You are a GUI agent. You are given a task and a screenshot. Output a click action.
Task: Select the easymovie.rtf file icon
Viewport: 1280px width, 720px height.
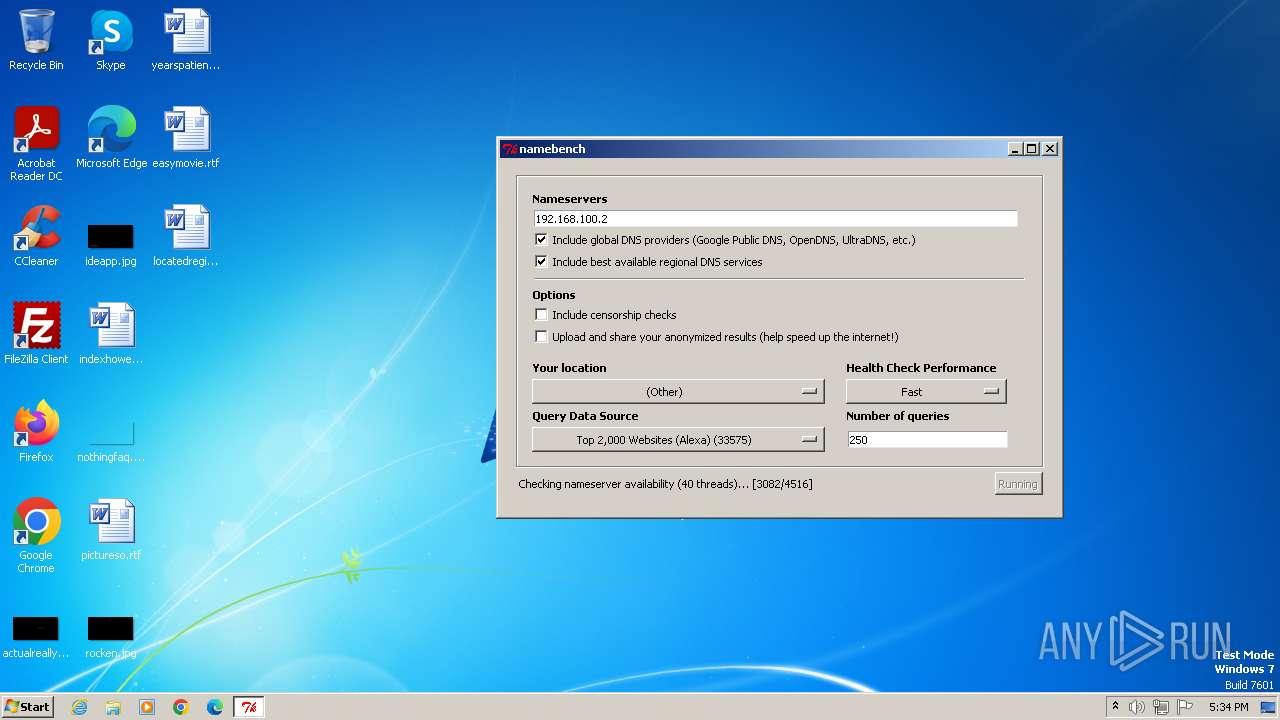(186, 138)
